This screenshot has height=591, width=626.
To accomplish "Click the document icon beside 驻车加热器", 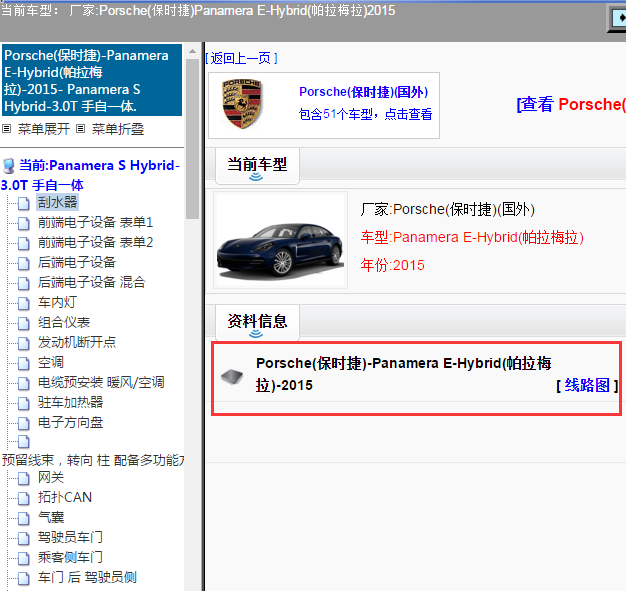I will (24, 403).
